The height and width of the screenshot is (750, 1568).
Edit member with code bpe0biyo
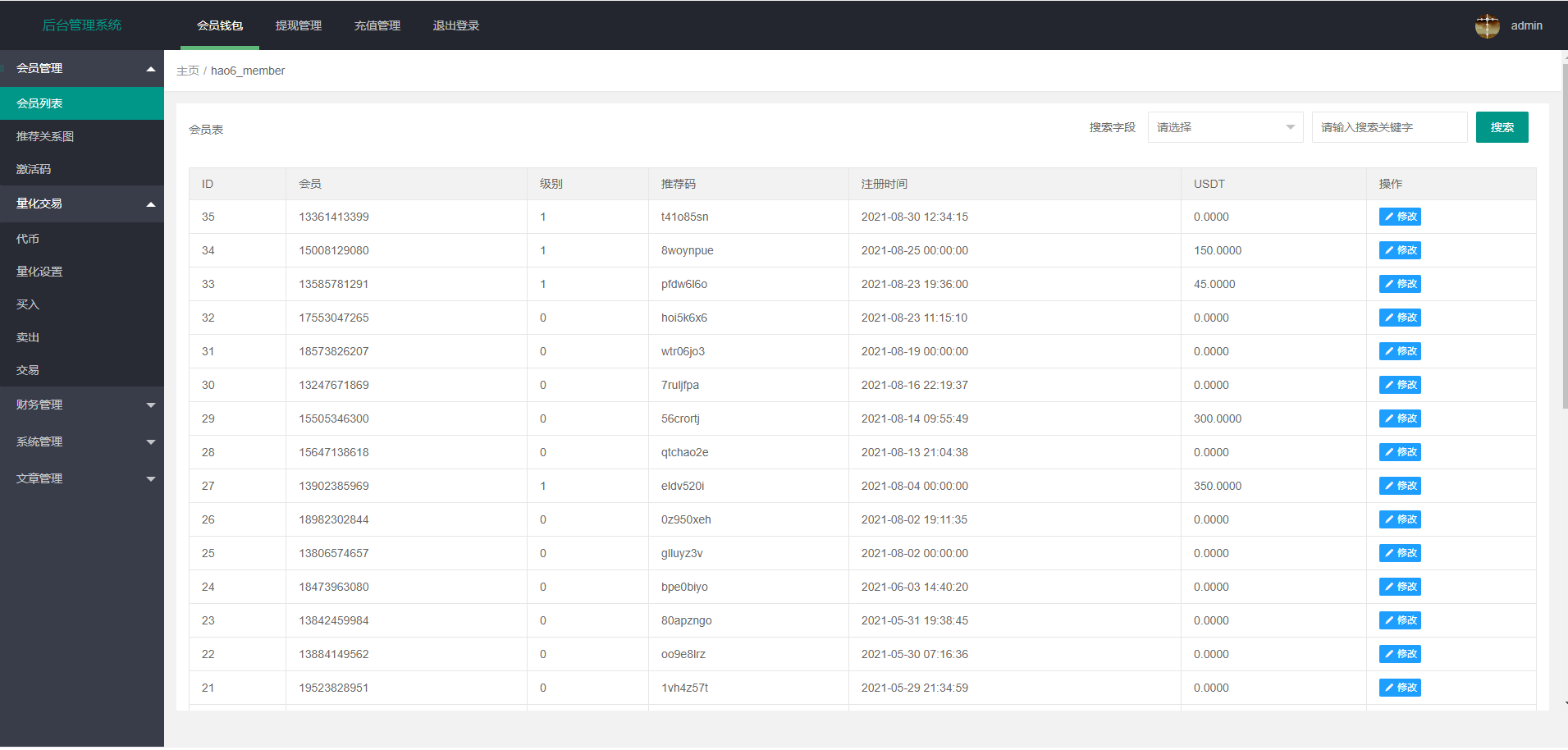tap(1399, 587)
